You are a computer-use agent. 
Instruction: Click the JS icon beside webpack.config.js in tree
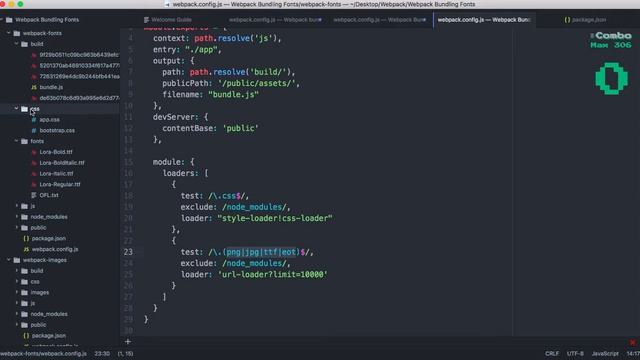[x=26, y=249]
